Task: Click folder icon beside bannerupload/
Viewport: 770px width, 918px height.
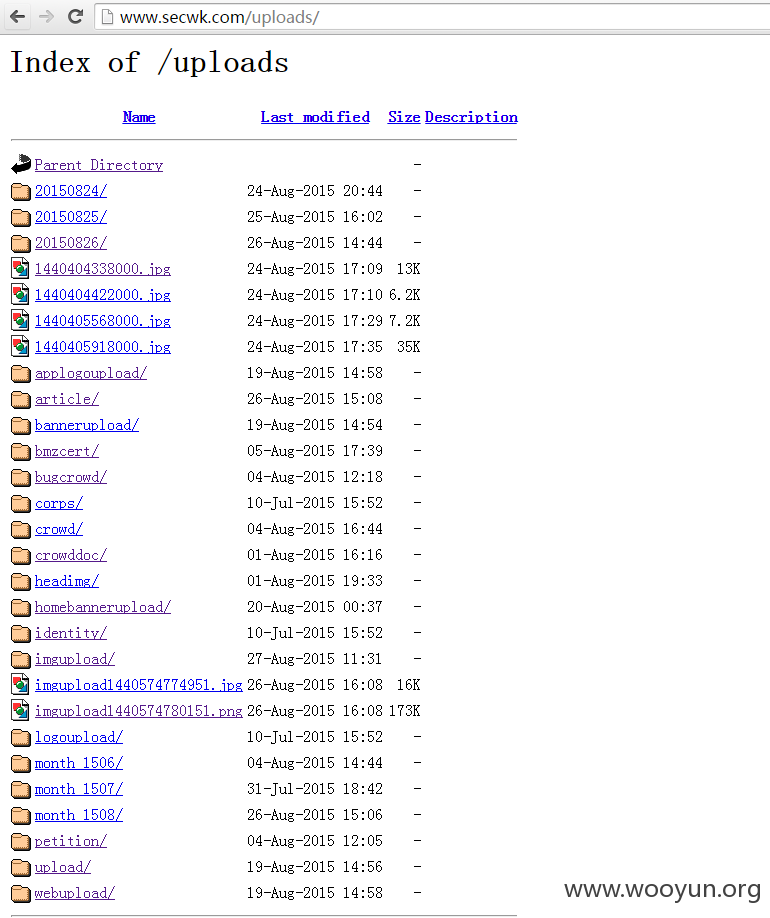Action: tap(21, 425)
